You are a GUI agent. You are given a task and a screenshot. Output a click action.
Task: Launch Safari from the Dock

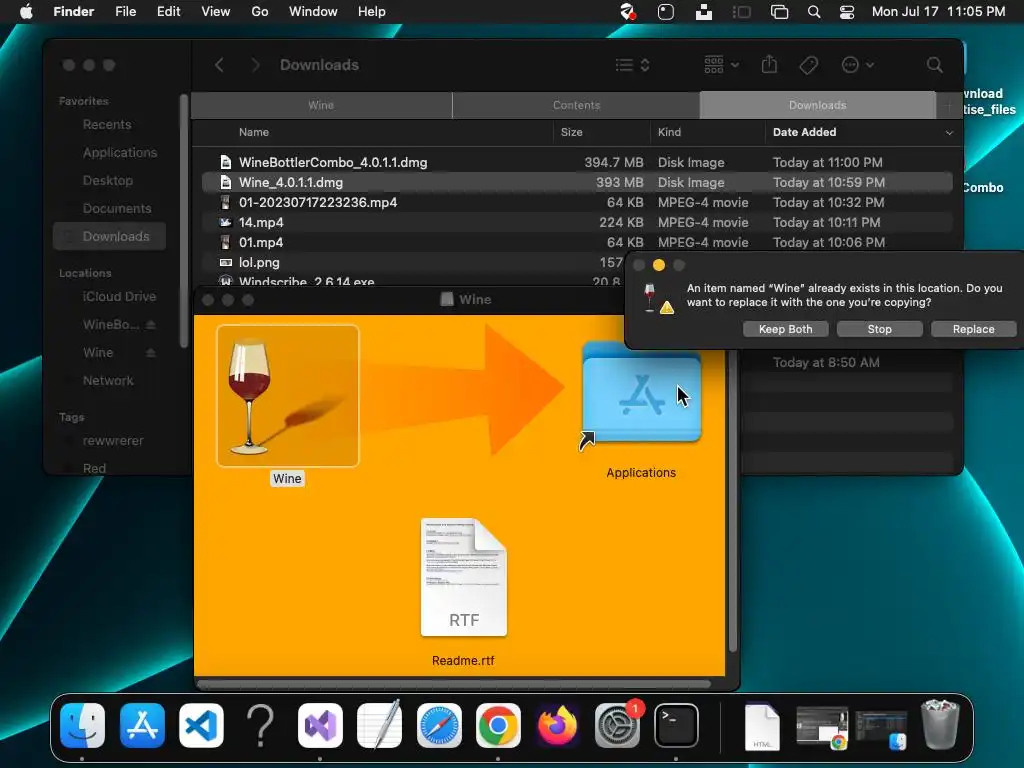pos(439,725)
